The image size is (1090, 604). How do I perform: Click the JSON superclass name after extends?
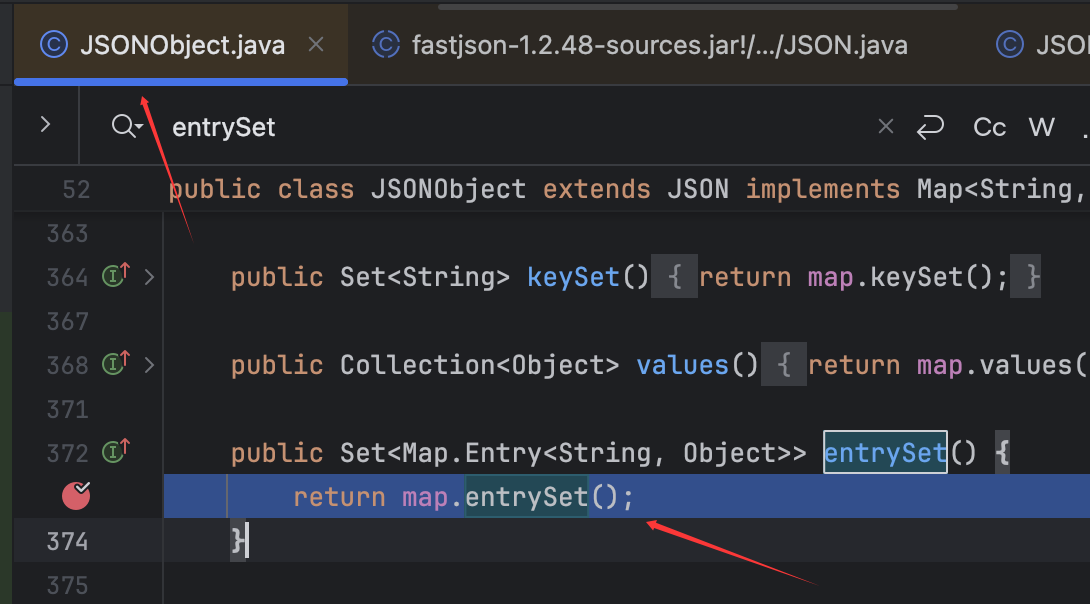point(698,189)
